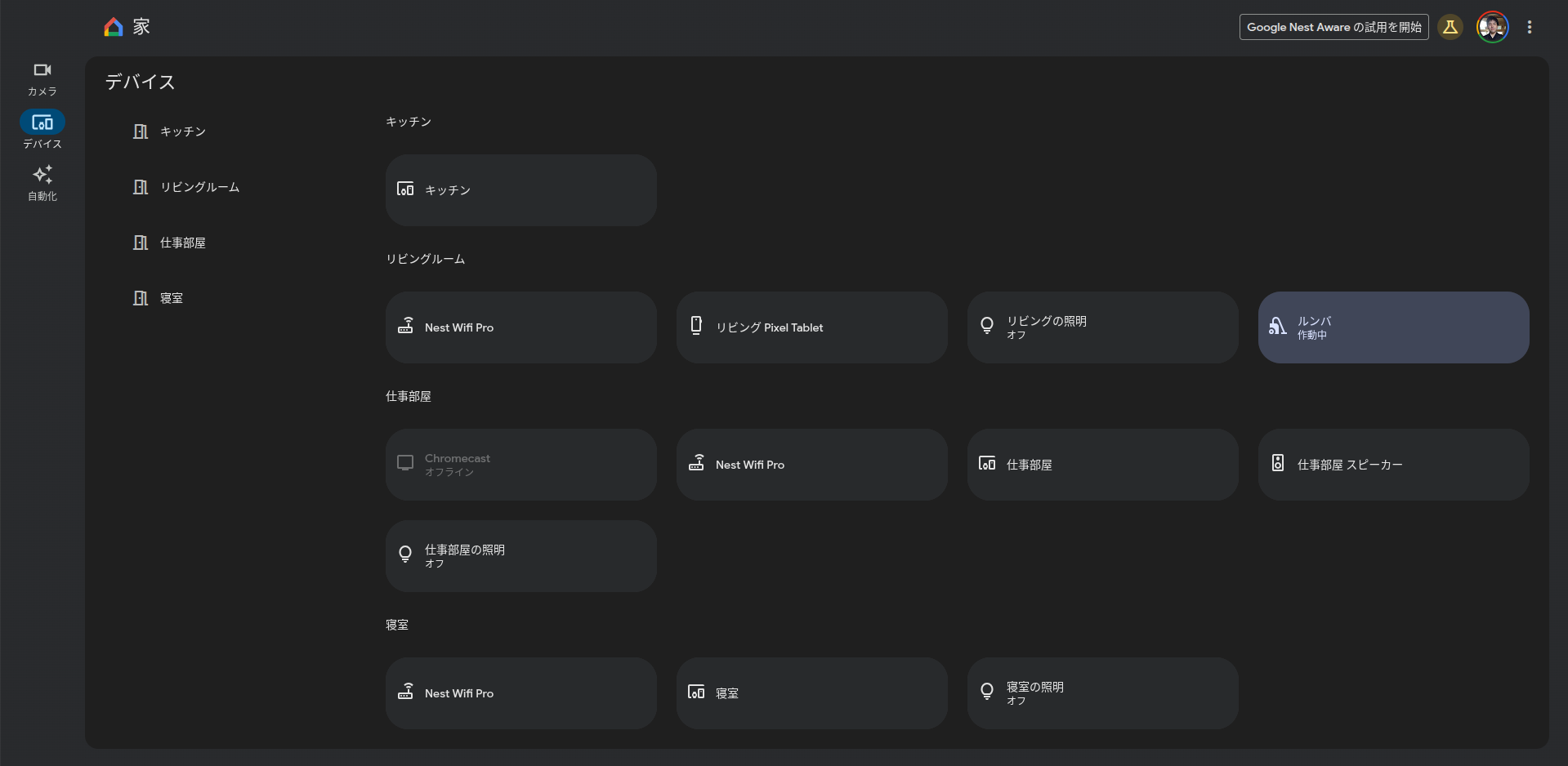Click the door icon beside 寝室 in room list
This screenshot has width=1568, height=766.
point(141,298)
